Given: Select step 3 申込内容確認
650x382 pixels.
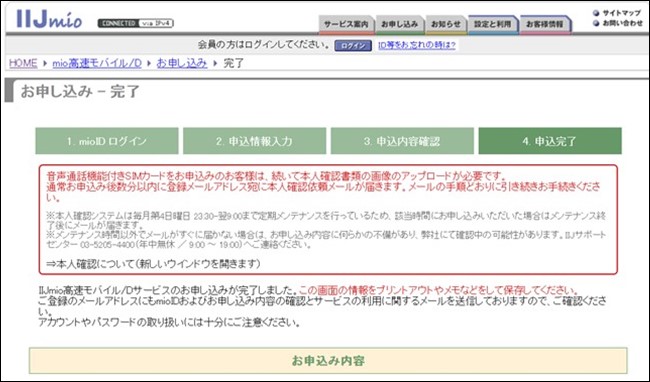Looking at the screenshot, I should (x=402, y=141).
